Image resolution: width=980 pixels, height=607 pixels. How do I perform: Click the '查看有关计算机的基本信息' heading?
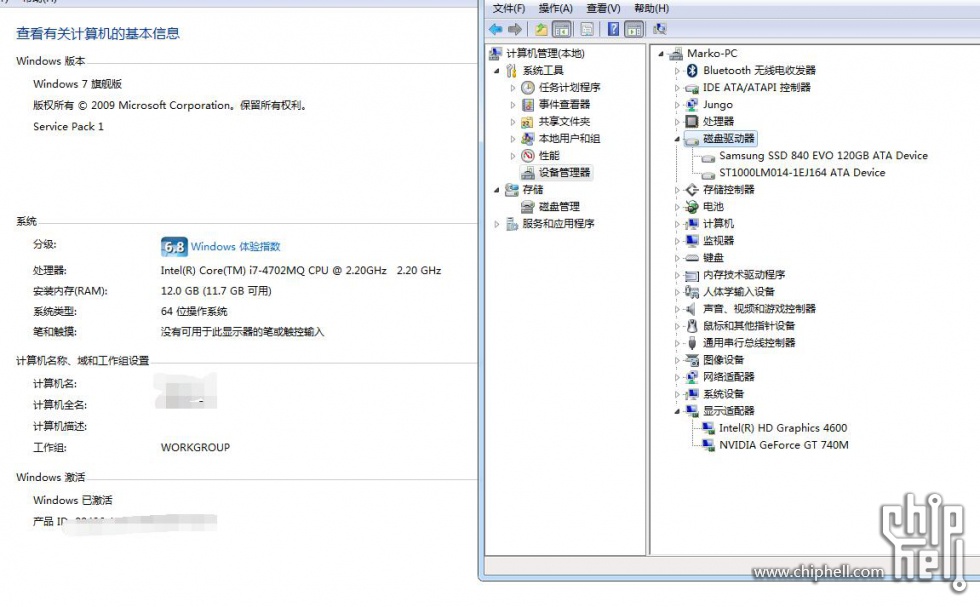coord(98,34)
